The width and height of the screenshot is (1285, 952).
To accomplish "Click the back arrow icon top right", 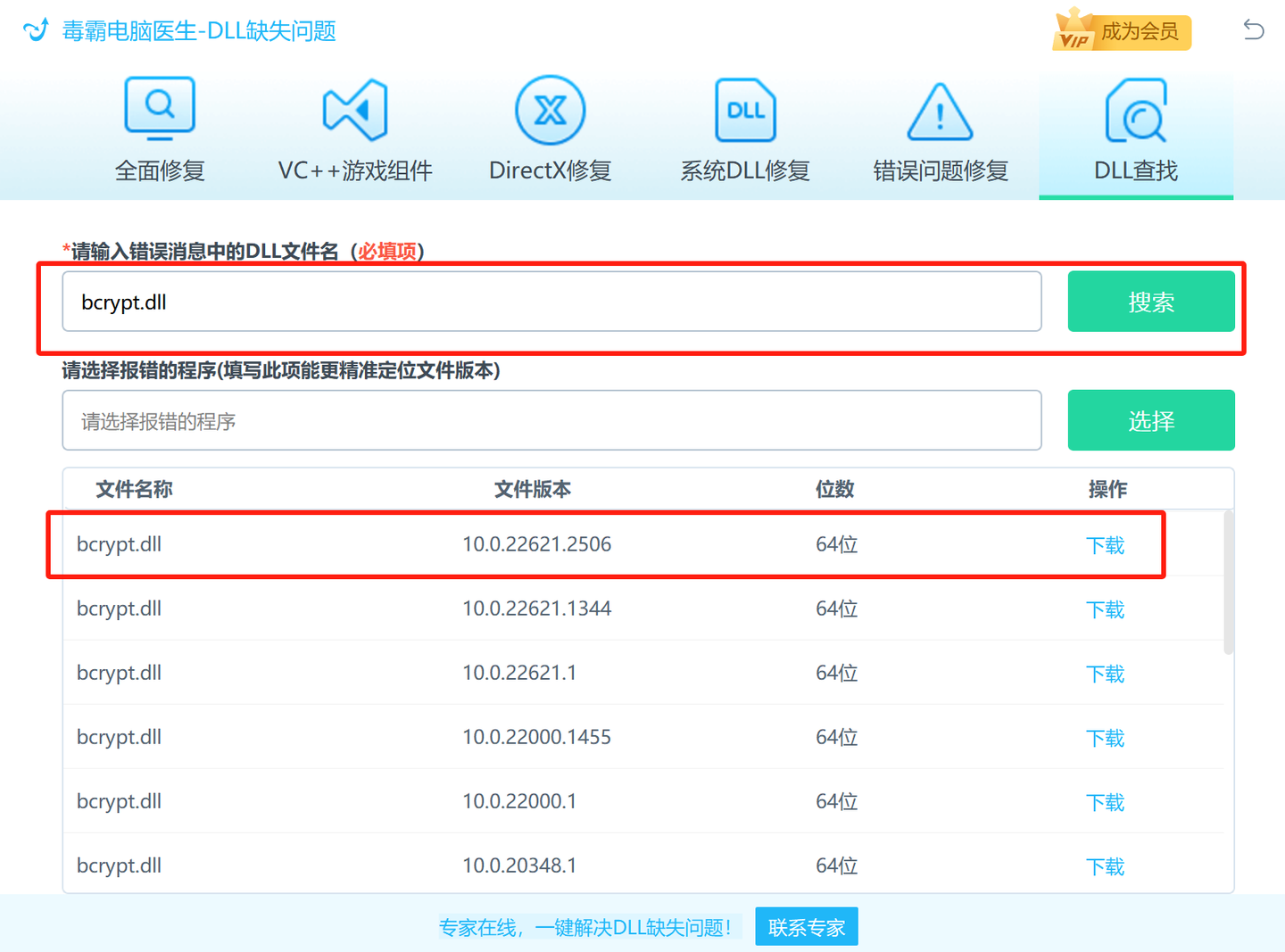I will coord(1253,29).
